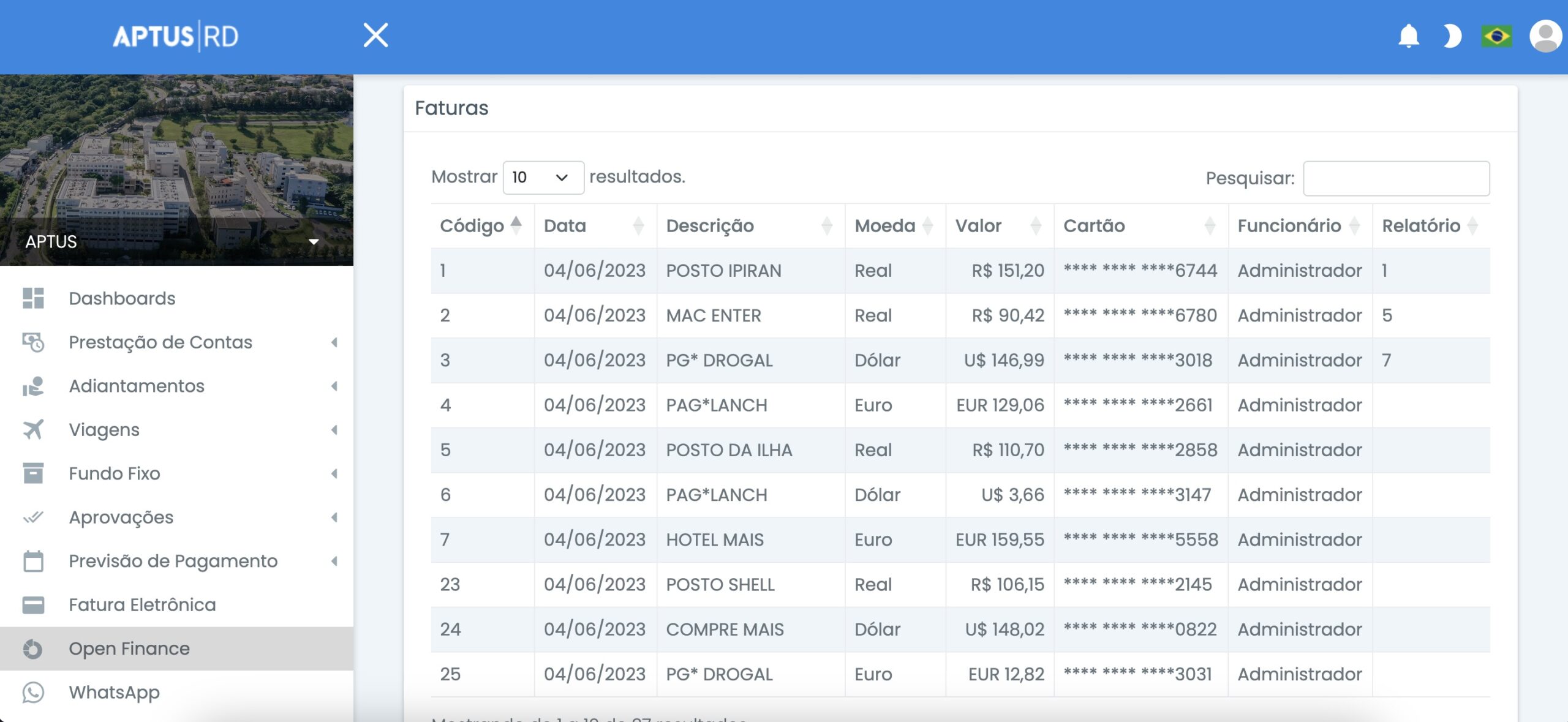
Task: Open the Fundo Fixo section
Action: pos(115,473)
